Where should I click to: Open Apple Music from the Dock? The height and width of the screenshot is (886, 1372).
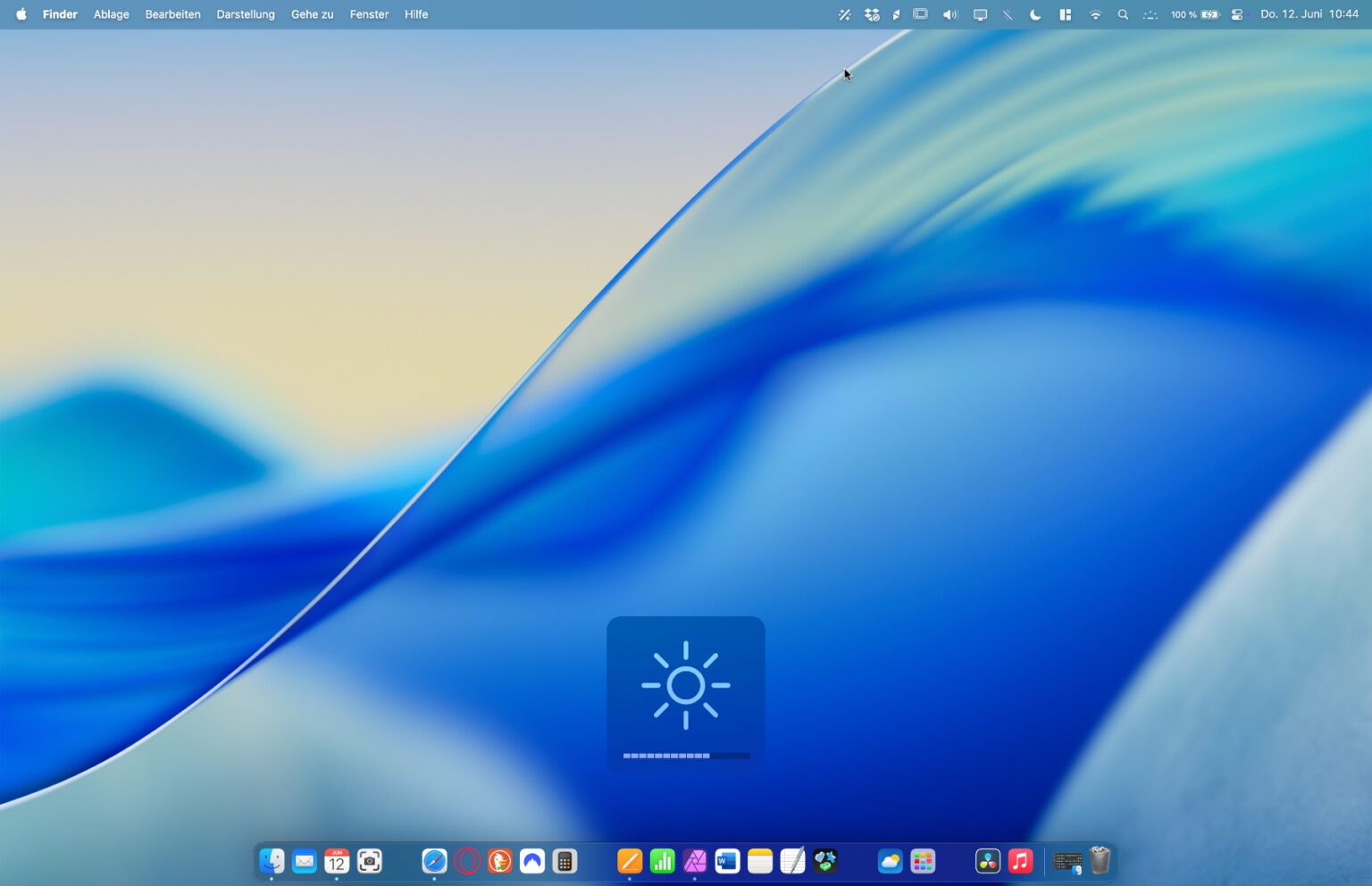click(x=1019, y=861)
